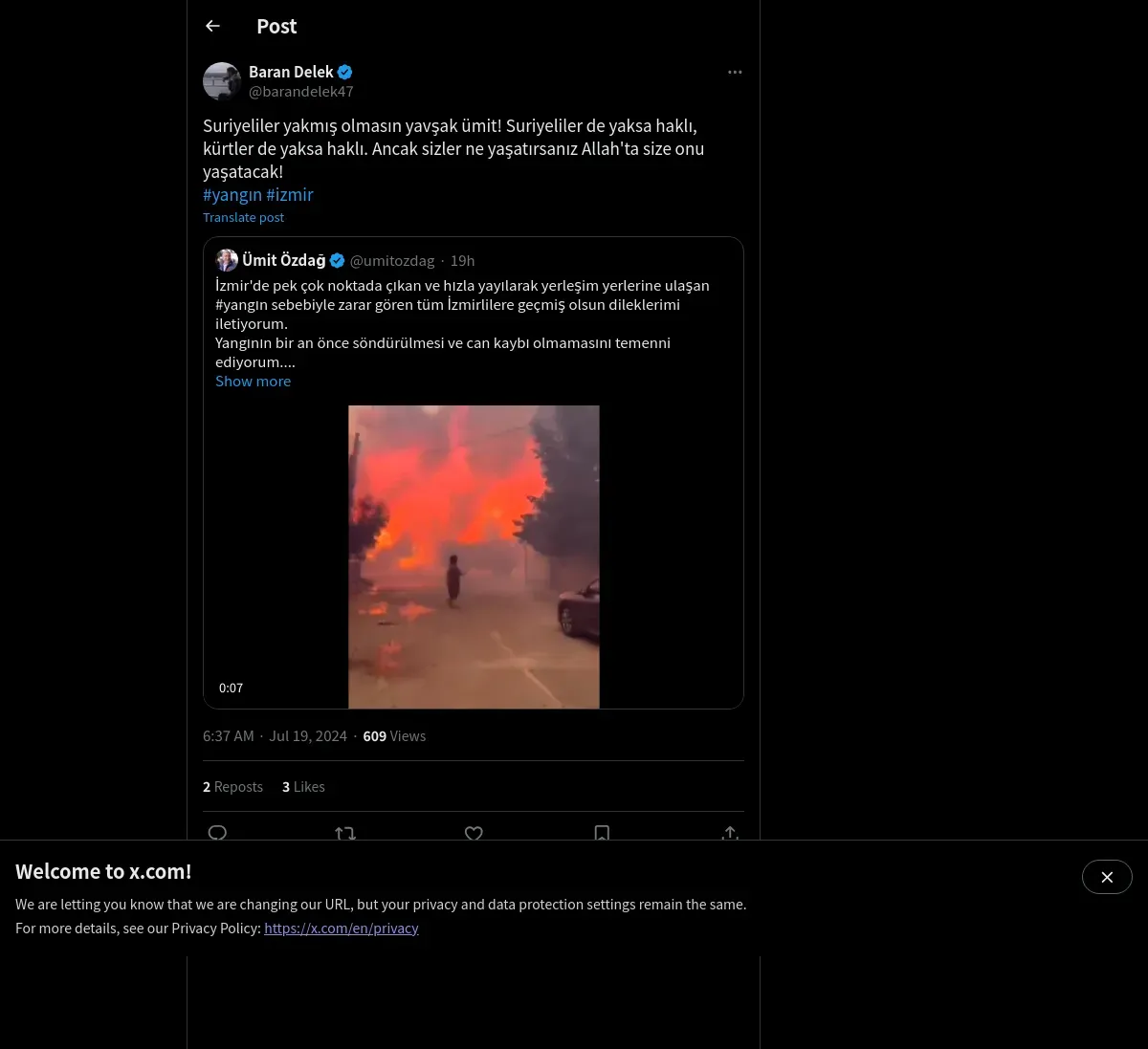
Task: View the 2 Reposts list
Action: [x=232, y=786]
